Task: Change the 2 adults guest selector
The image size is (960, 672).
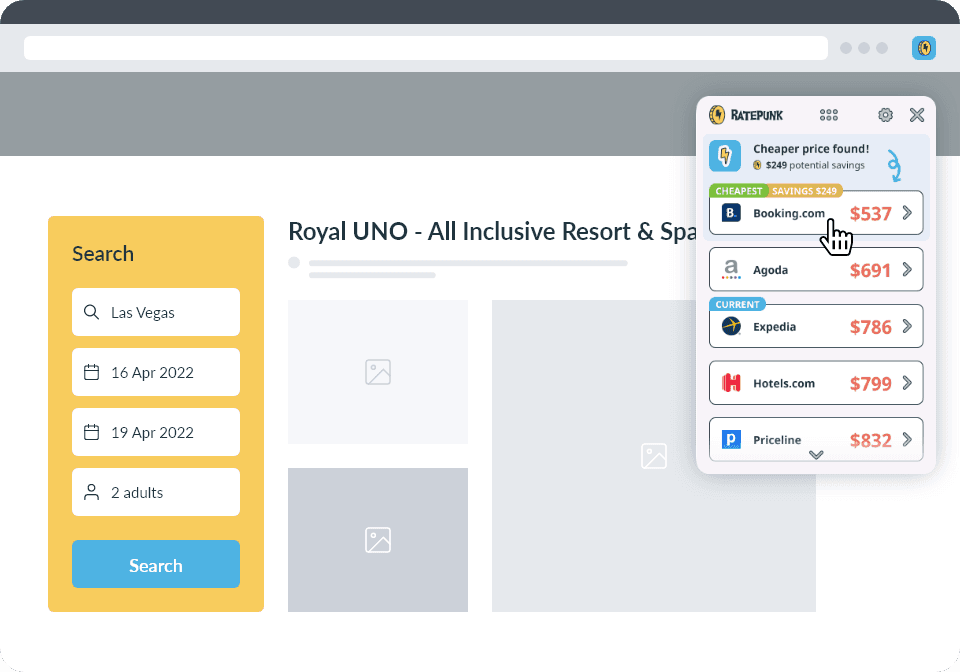Action: [156, 492]
